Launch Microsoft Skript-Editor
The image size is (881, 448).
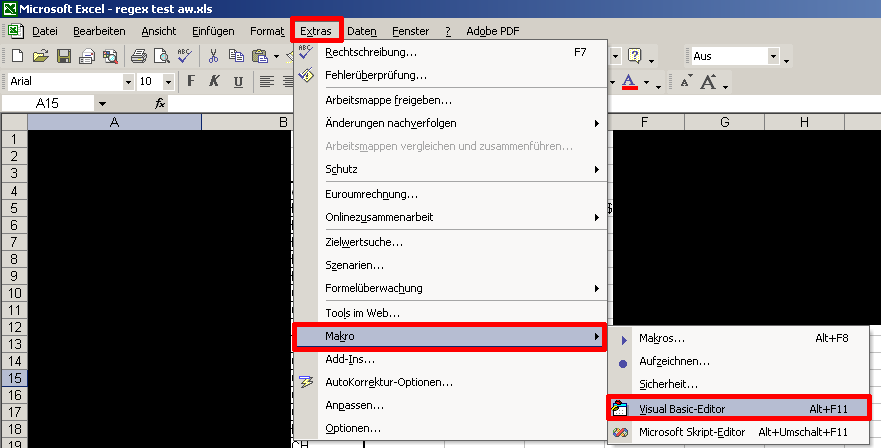point(739,432)
